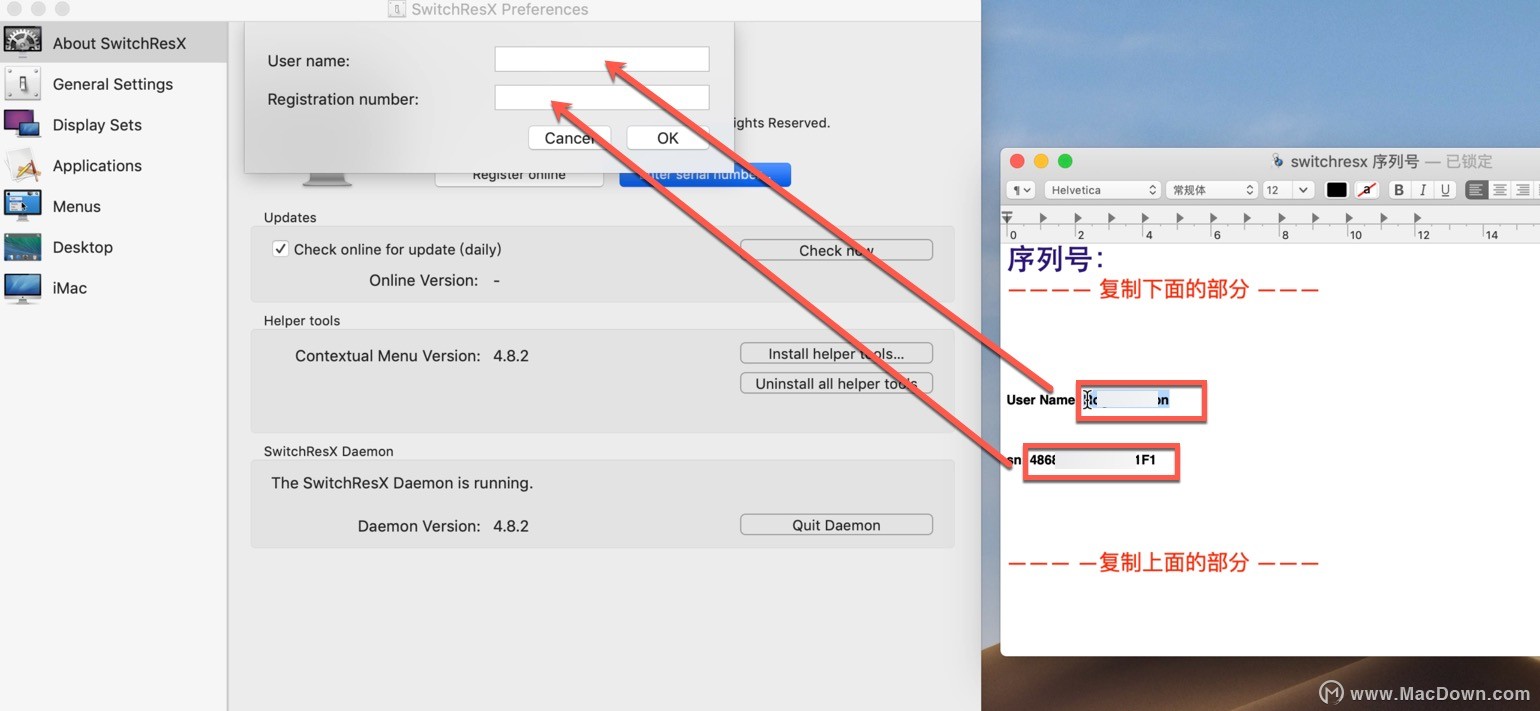
Task: Open About SwitchResX via its gear icon
Action: tap(22, 43)
